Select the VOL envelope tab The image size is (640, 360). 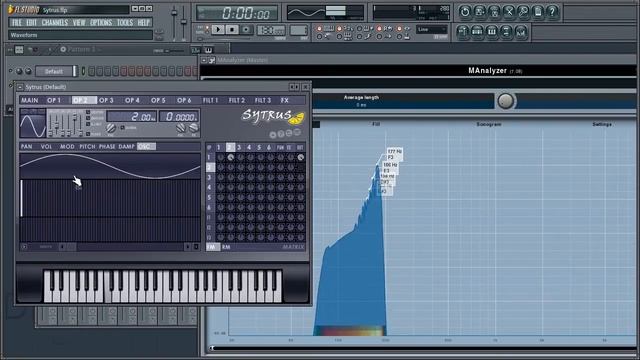point(46,147)
